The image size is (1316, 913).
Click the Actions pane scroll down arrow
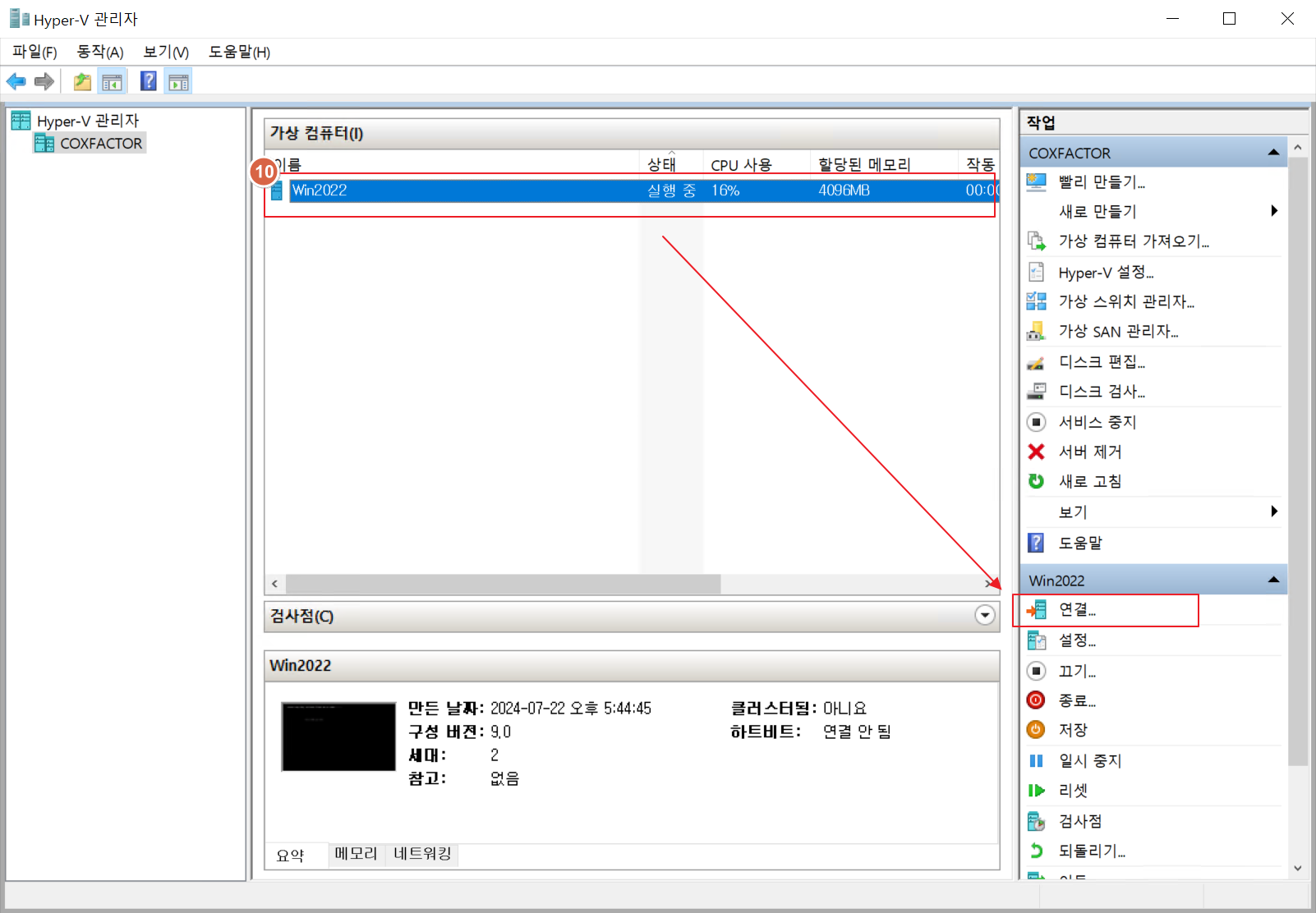coord(1298,868)
